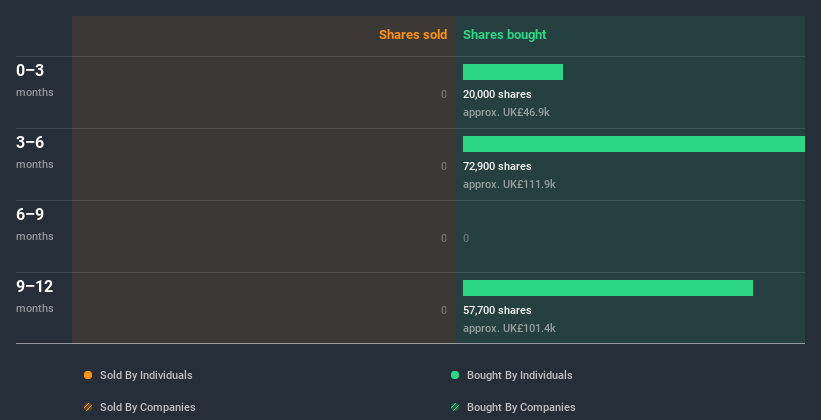The height and width of the screenshot is (420, 821).
Task: Click the 9–12 months sold zero value
Action: [x=444, y=310]
